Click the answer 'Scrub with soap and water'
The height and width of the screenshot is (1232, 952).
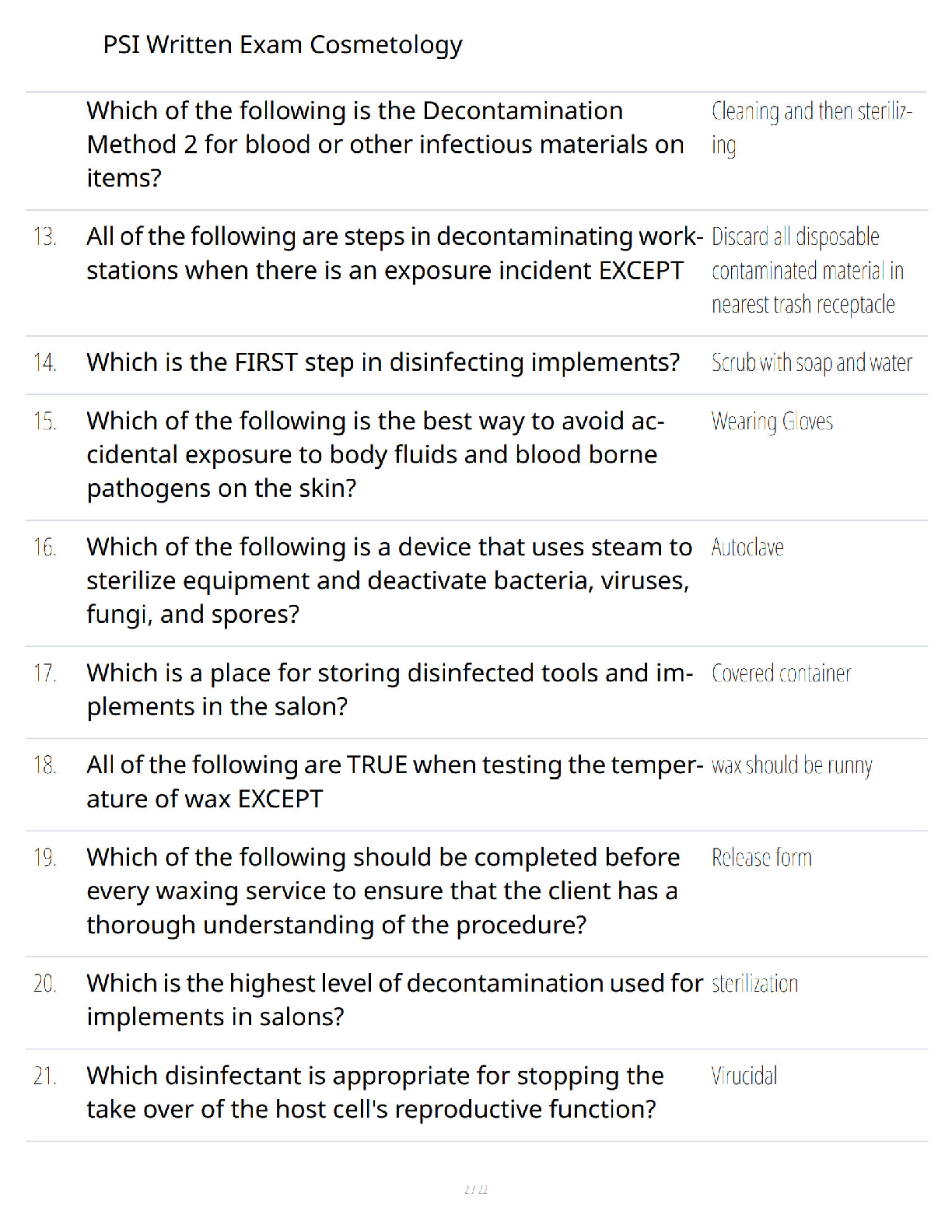pyautogui.click(x=811, y=363)
